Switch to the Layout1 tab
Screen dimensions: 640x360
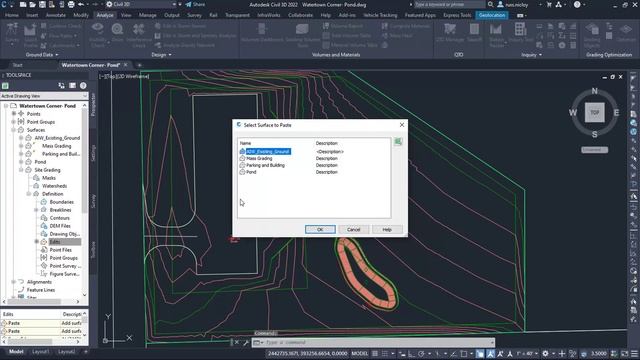[x=40, y=351]
